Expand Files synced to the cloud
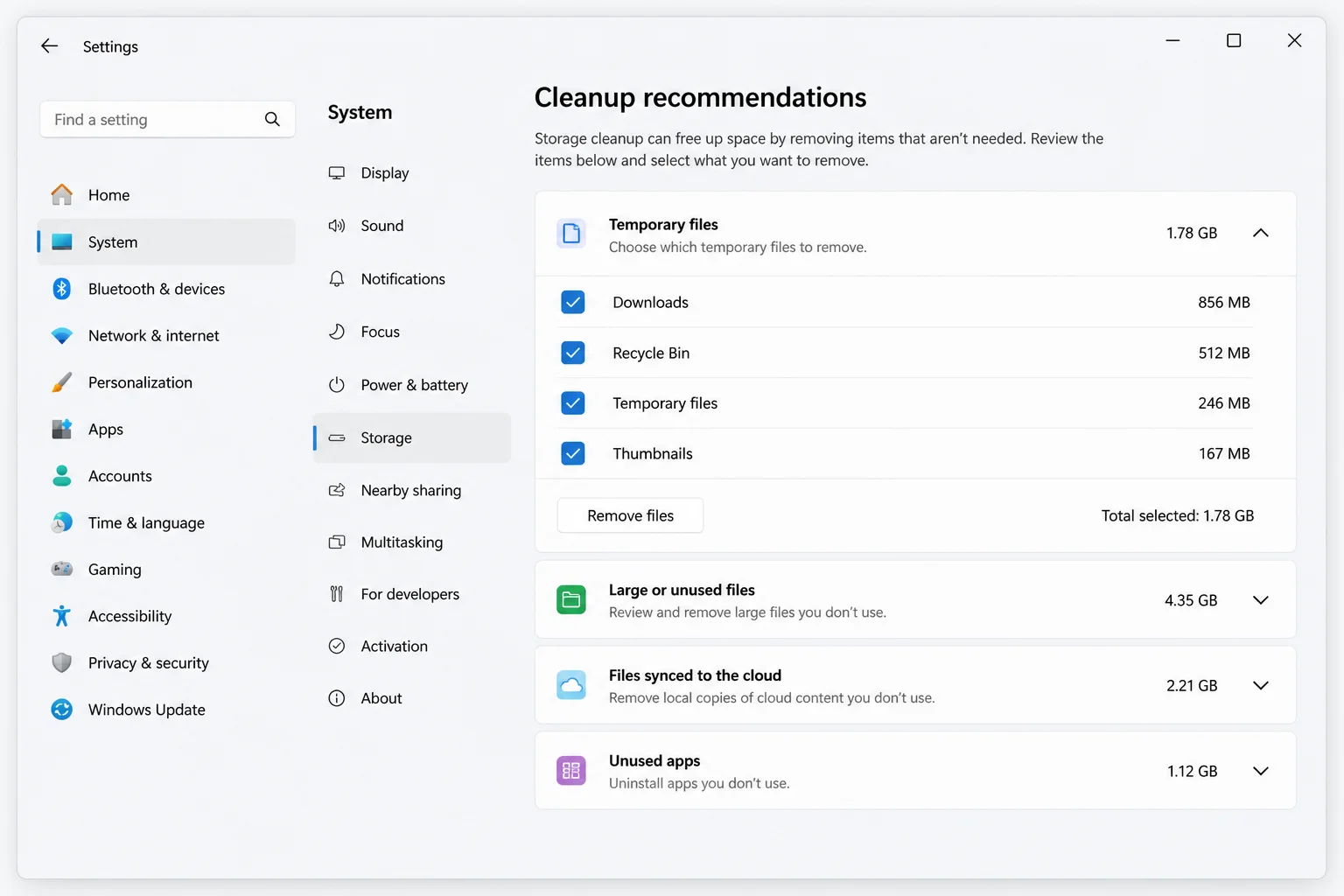Viewport: 1344px width, 896px height. tap(1260, 685)
